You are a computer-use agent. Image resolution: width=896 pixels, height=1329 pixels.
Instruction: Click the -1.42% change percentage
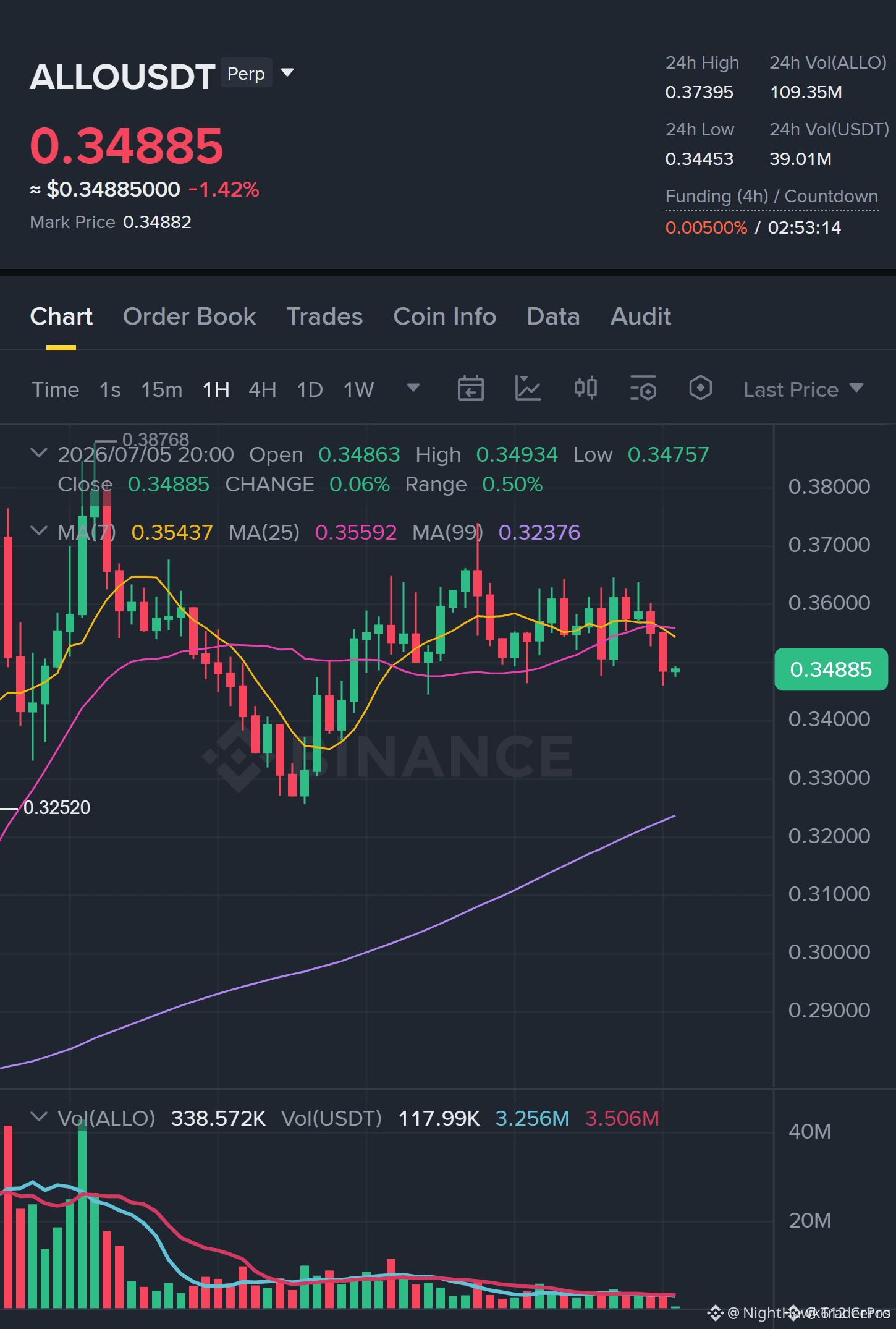pyautogui.click(x=224, y=189)
